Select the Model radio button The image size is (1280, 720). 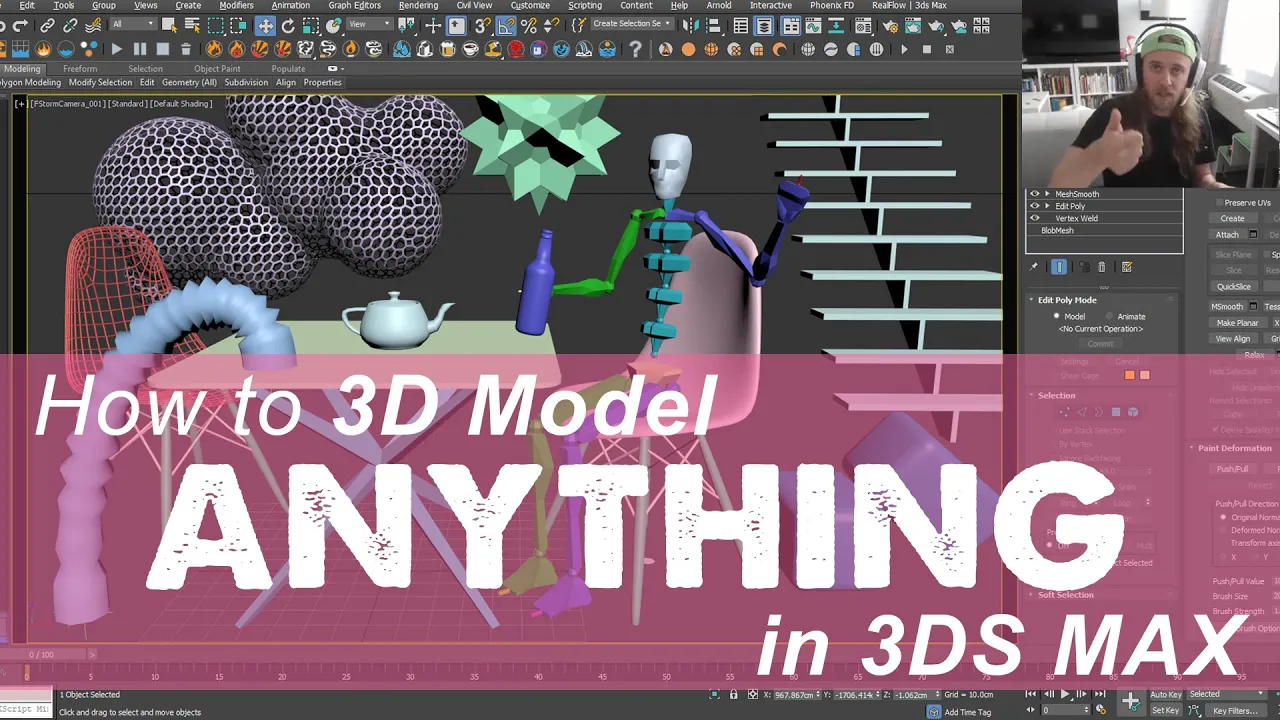[1057, 316]
